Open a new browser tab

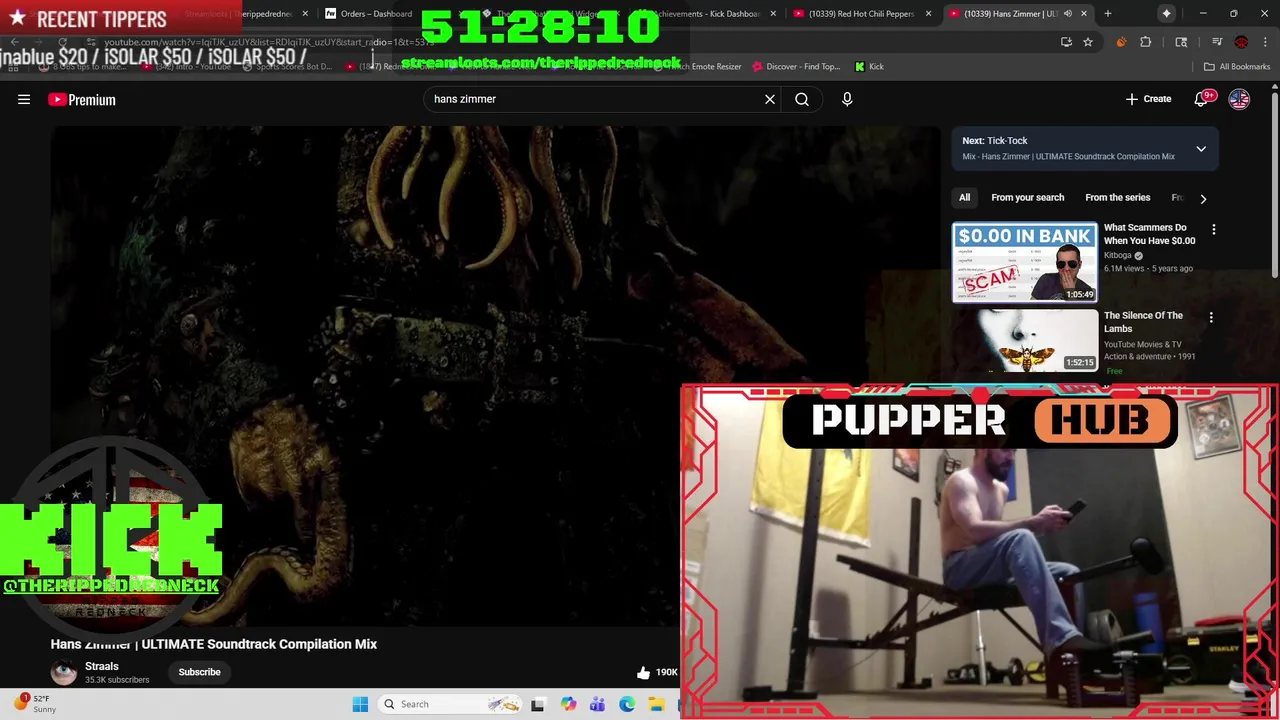(1107, 14)
